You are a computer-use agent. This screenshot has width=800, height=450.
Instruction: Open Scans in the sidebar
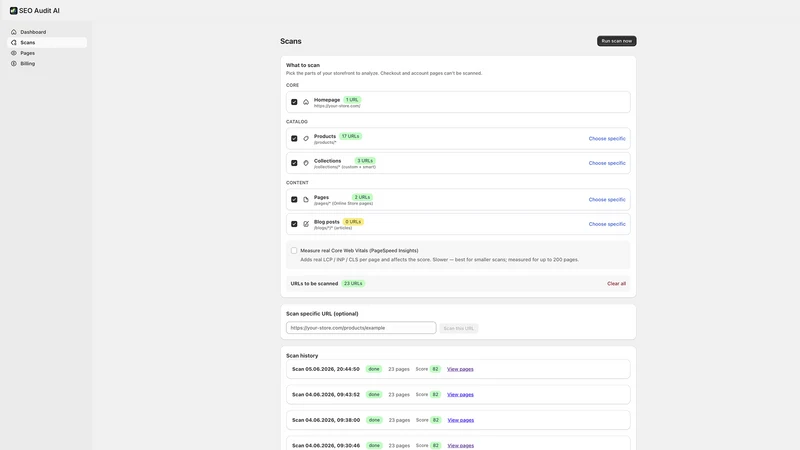[47, 42]
